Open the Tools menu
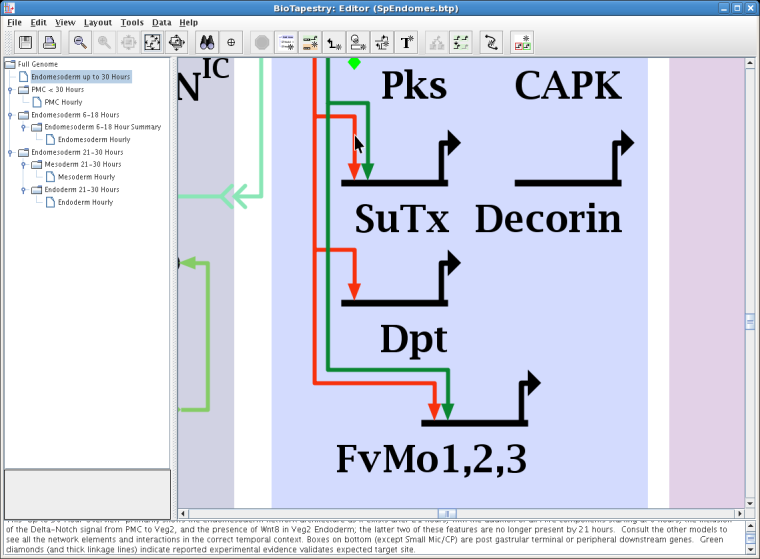 coord(131,22)
